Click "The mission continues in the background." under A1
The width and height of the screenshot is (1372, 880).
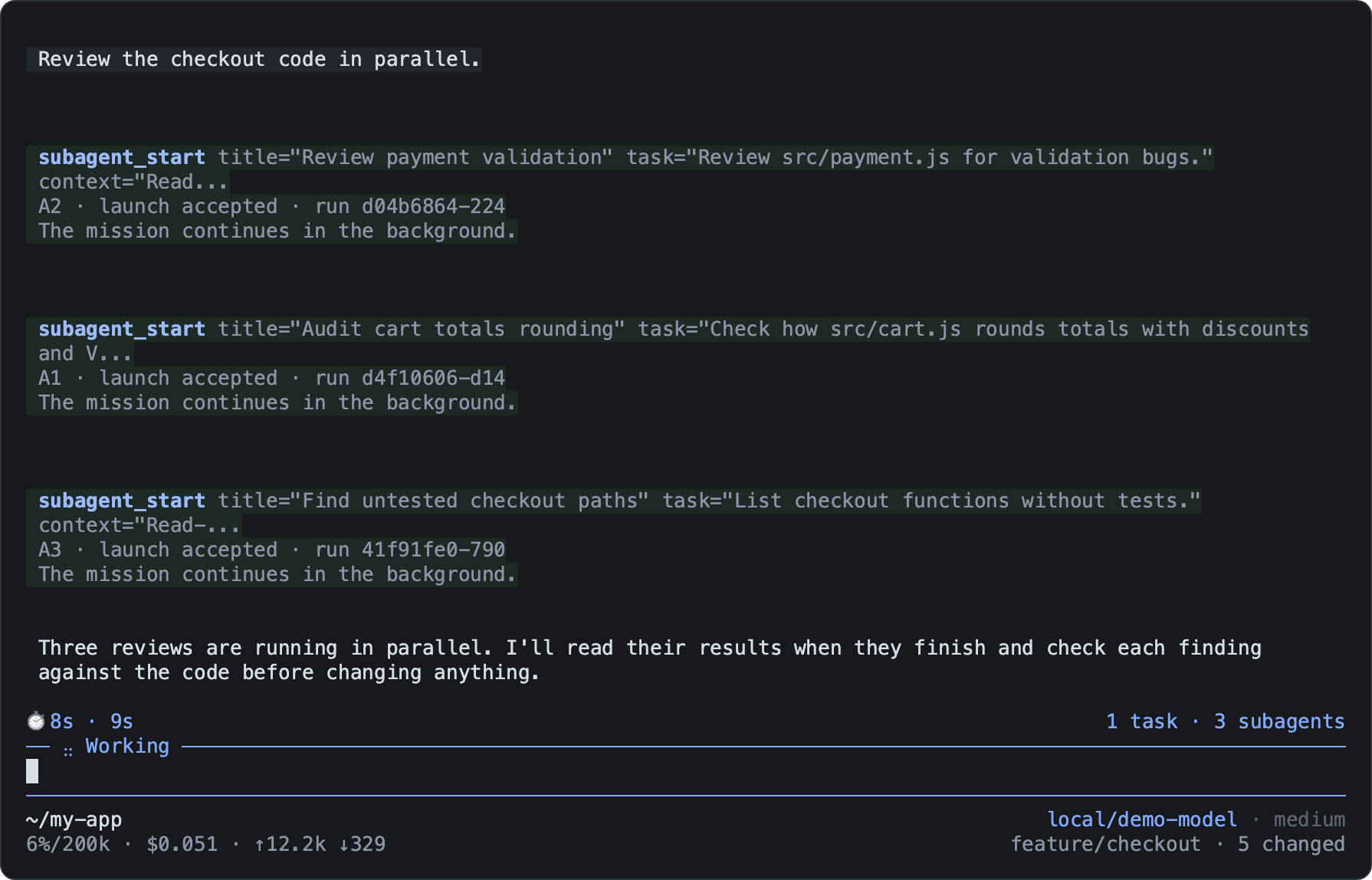277,402
